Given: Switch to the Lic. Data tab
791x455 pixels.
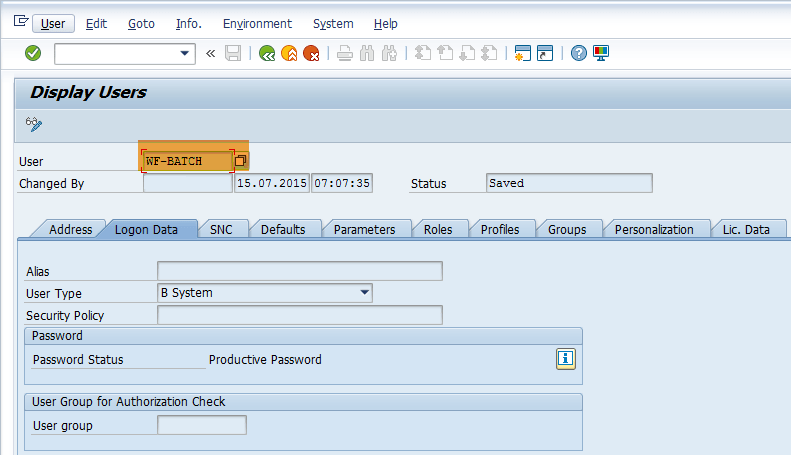Looking at the screenshot, I should click(x=746, y=230).
